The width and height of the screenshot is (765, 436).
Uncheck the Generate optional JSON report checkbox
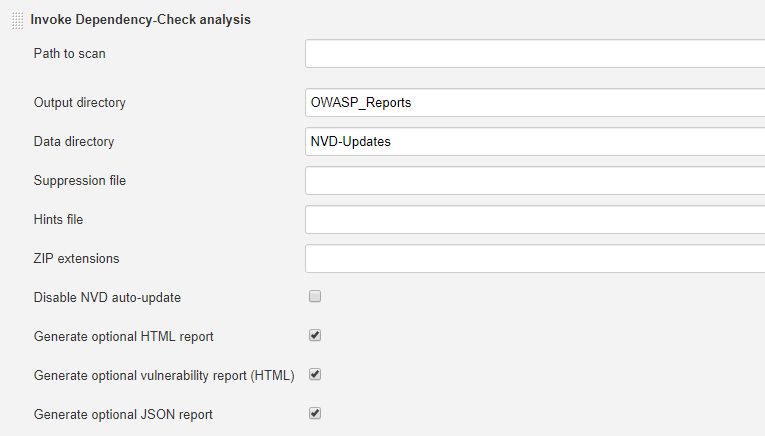coord(315,414)
